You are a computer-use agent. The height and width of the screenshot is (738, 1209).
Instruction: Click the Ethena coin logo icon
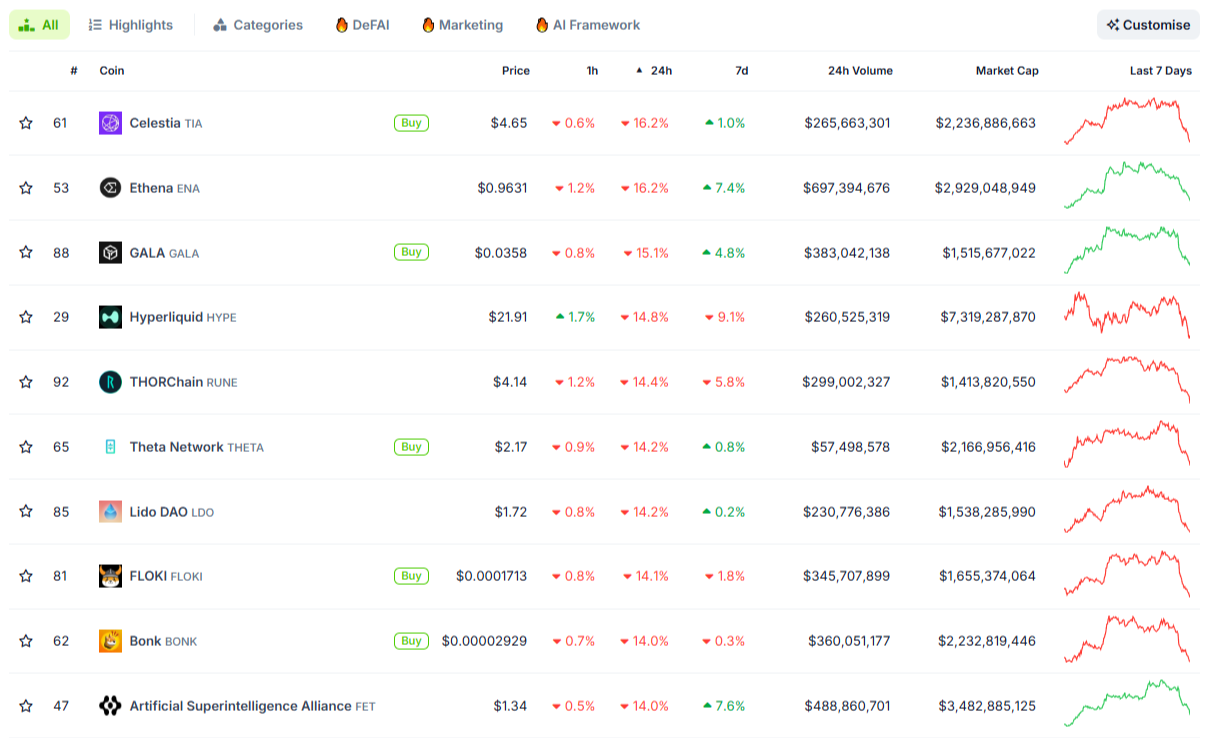110,188
